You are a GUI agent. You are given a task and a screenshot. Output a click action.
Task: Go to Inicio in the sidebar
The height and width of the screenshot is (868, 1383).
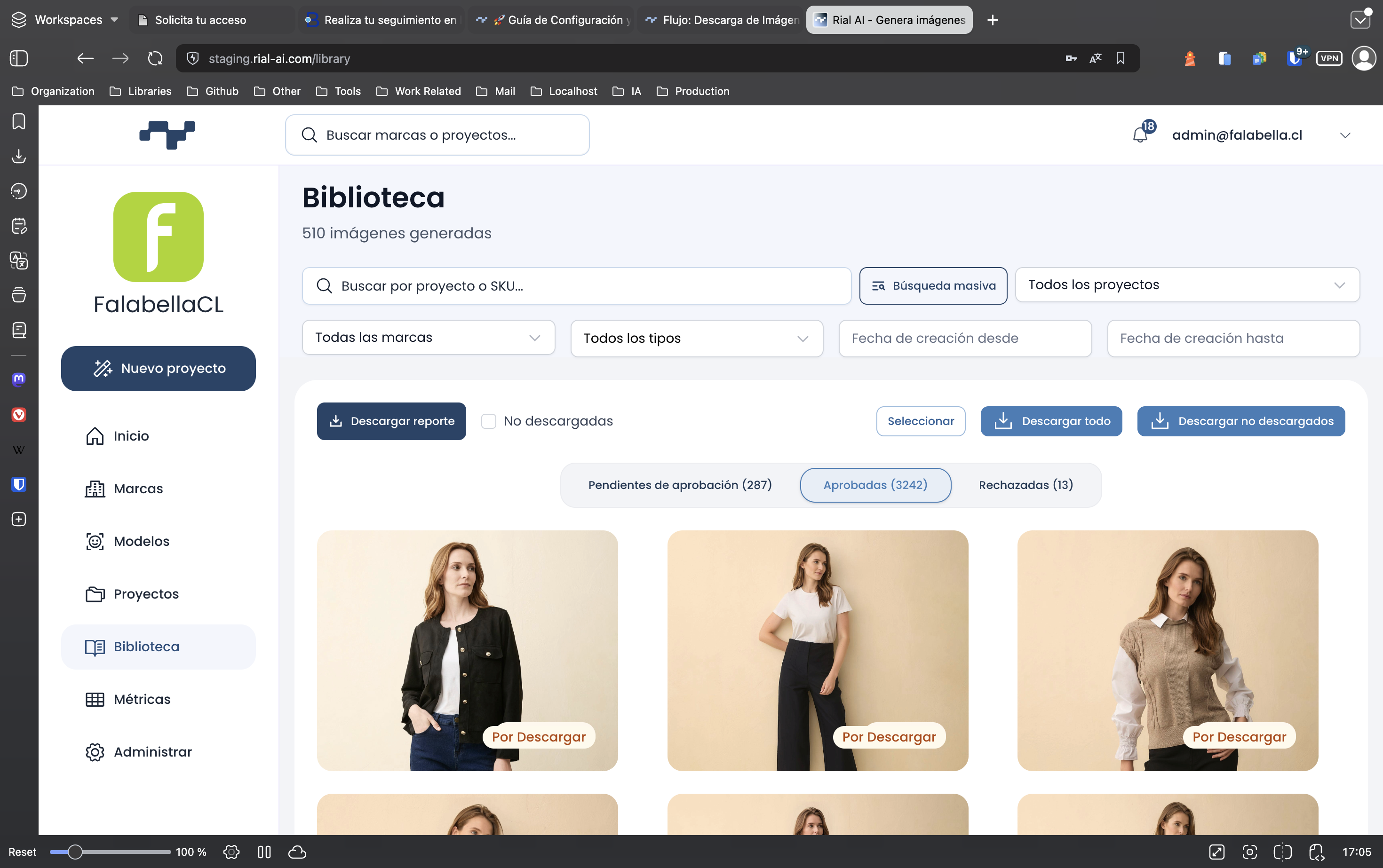point(159,436)
